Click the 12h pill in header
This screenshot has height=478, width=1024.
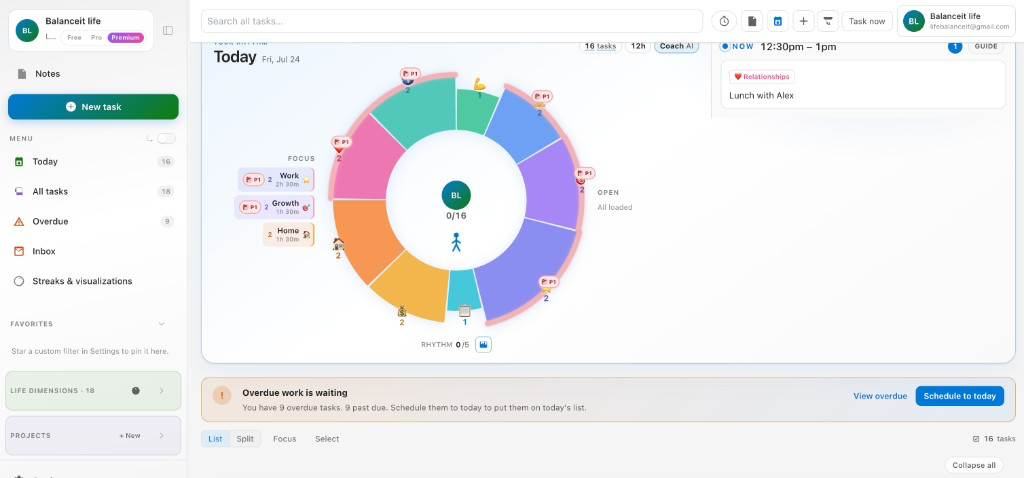(x=637, y=46)
